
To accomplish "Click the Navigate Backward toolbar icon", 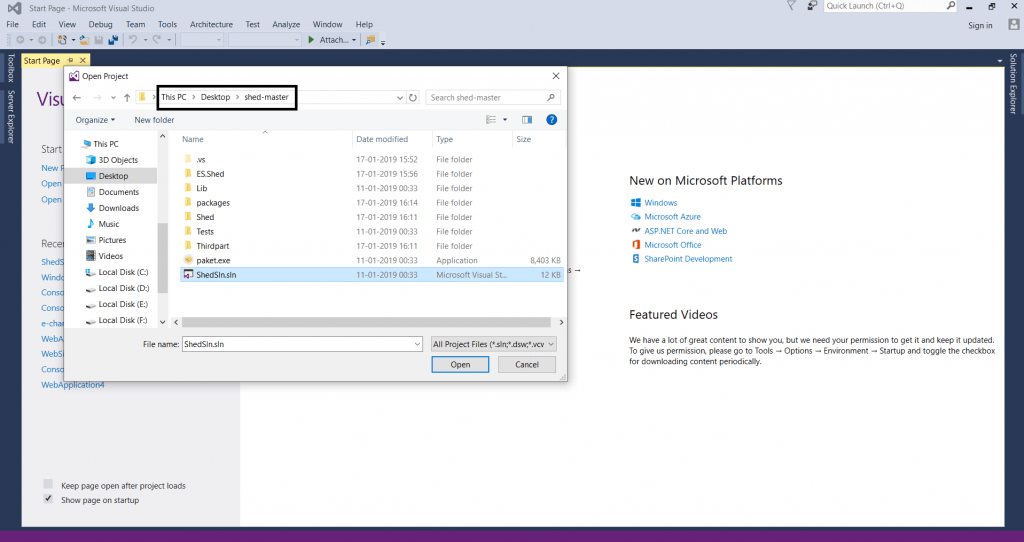I will tap(20, 40).
